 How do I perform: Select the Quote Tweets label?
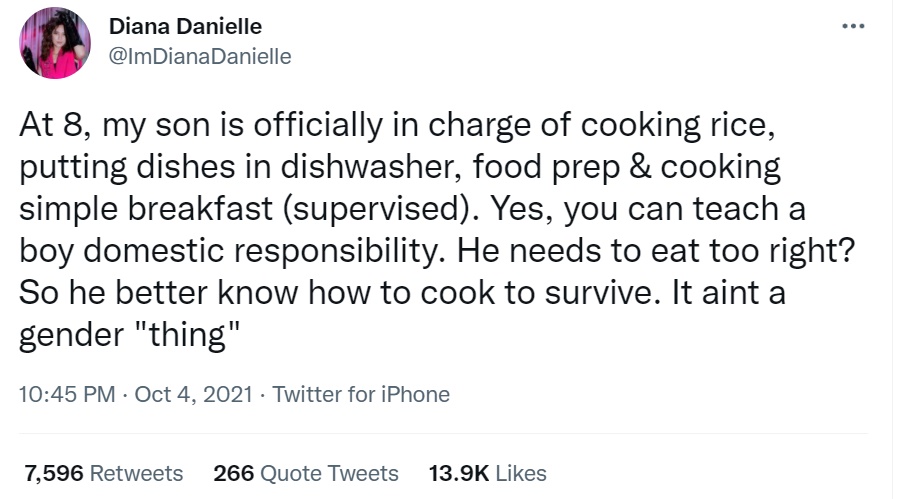pyautogui.click(x=329, y=473)
